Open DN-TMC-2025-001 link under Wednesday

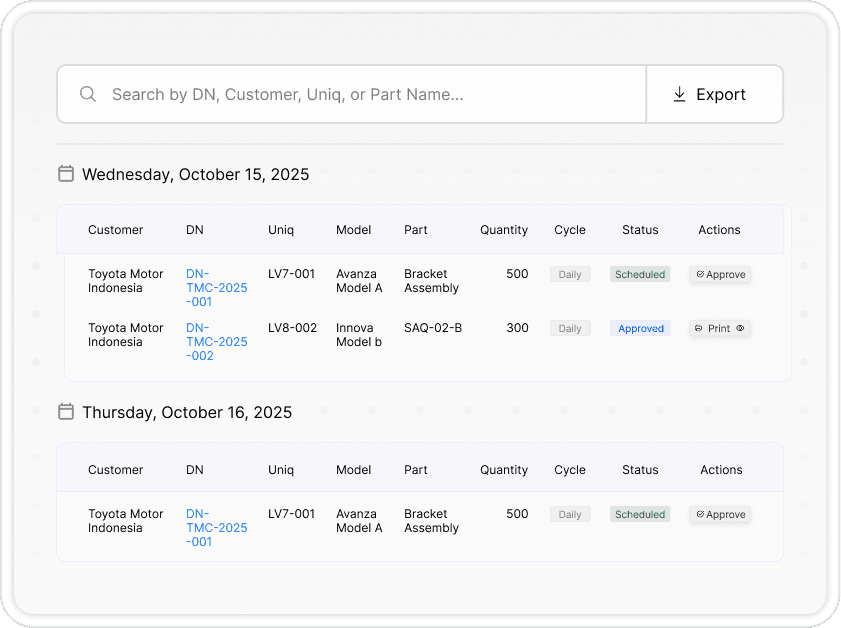click(x=217, y=288)
